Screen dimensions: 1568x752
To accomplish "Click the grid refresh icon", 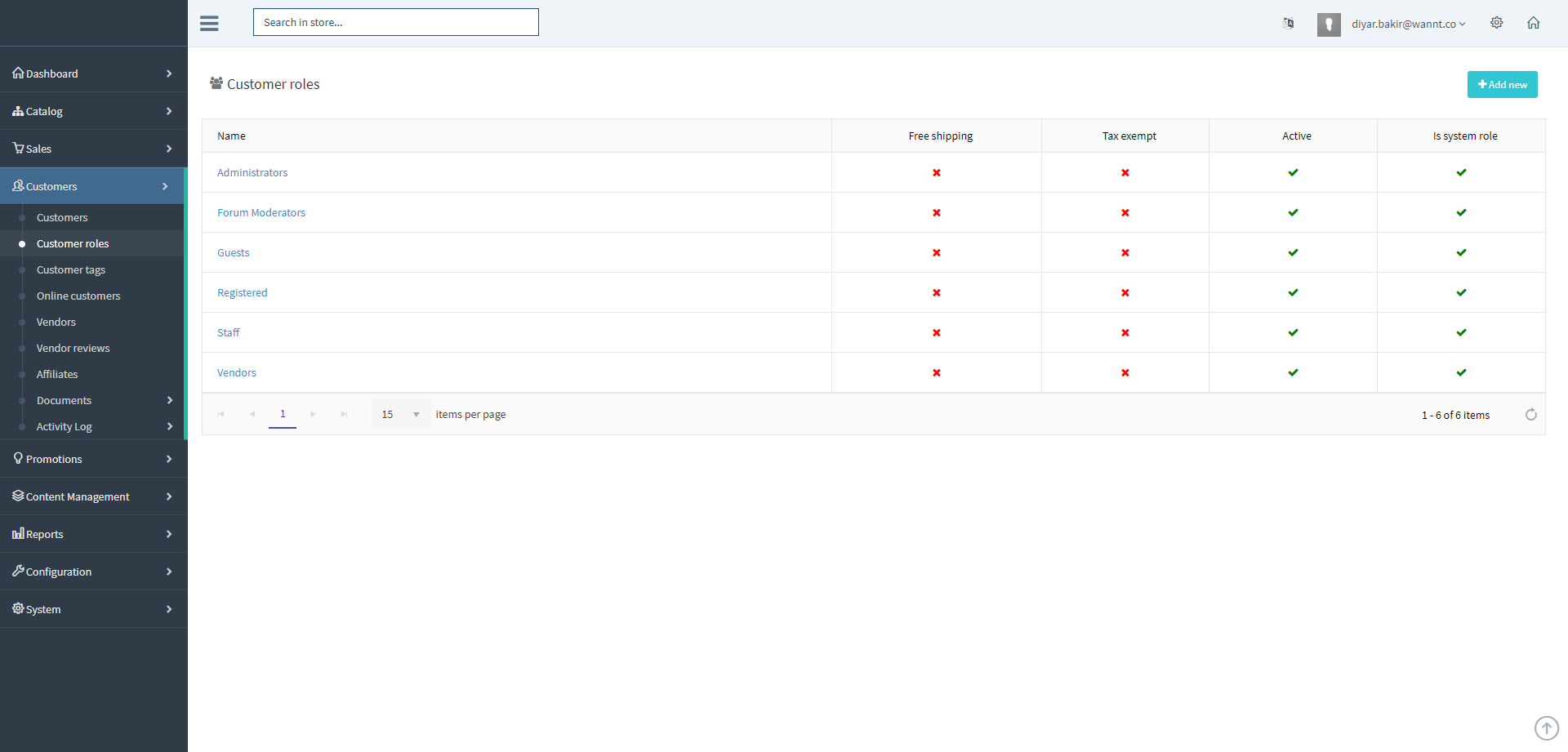I will (1530, 415).
